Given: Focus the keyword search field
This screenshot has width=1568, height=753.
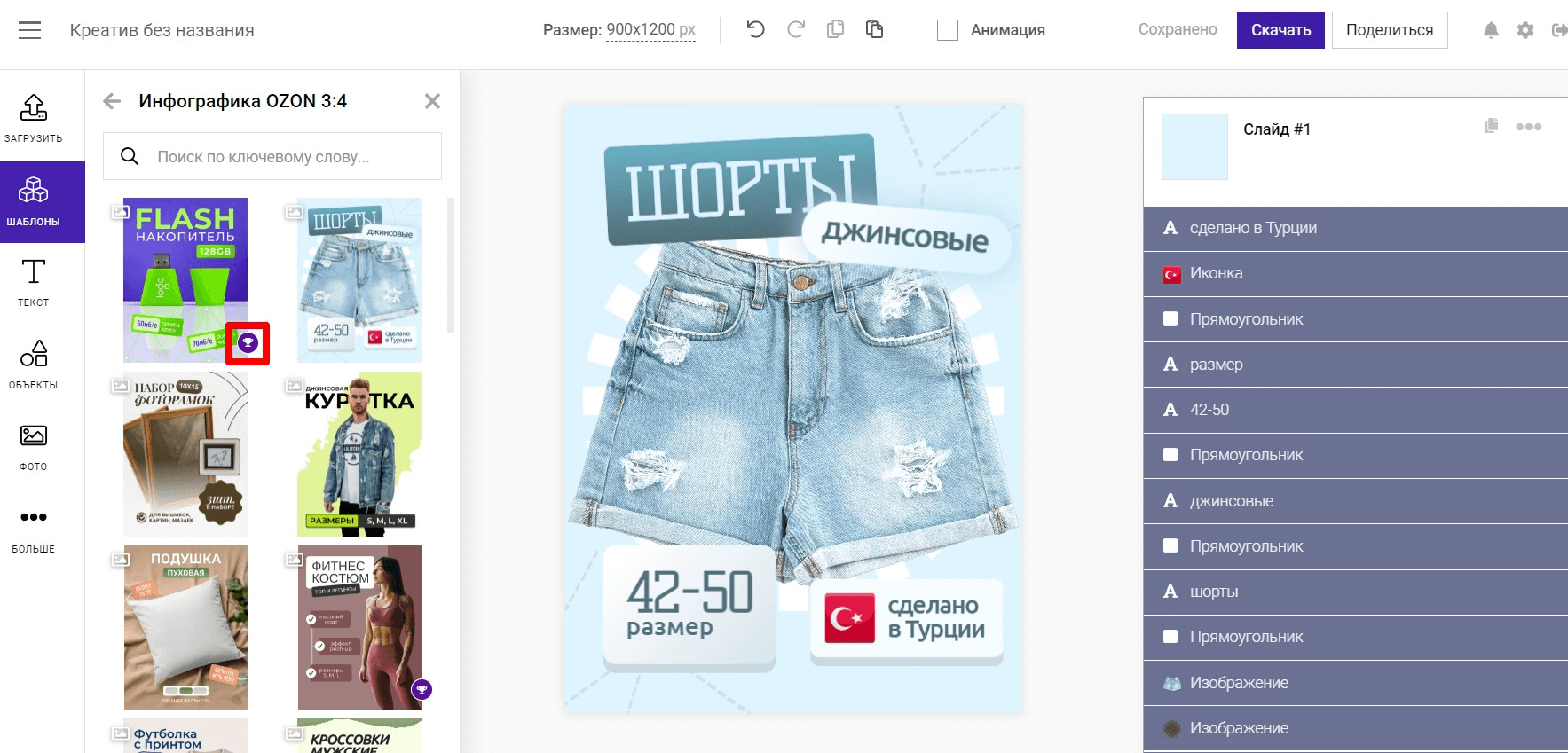Looking at the screenshot, I should point(272,156).
